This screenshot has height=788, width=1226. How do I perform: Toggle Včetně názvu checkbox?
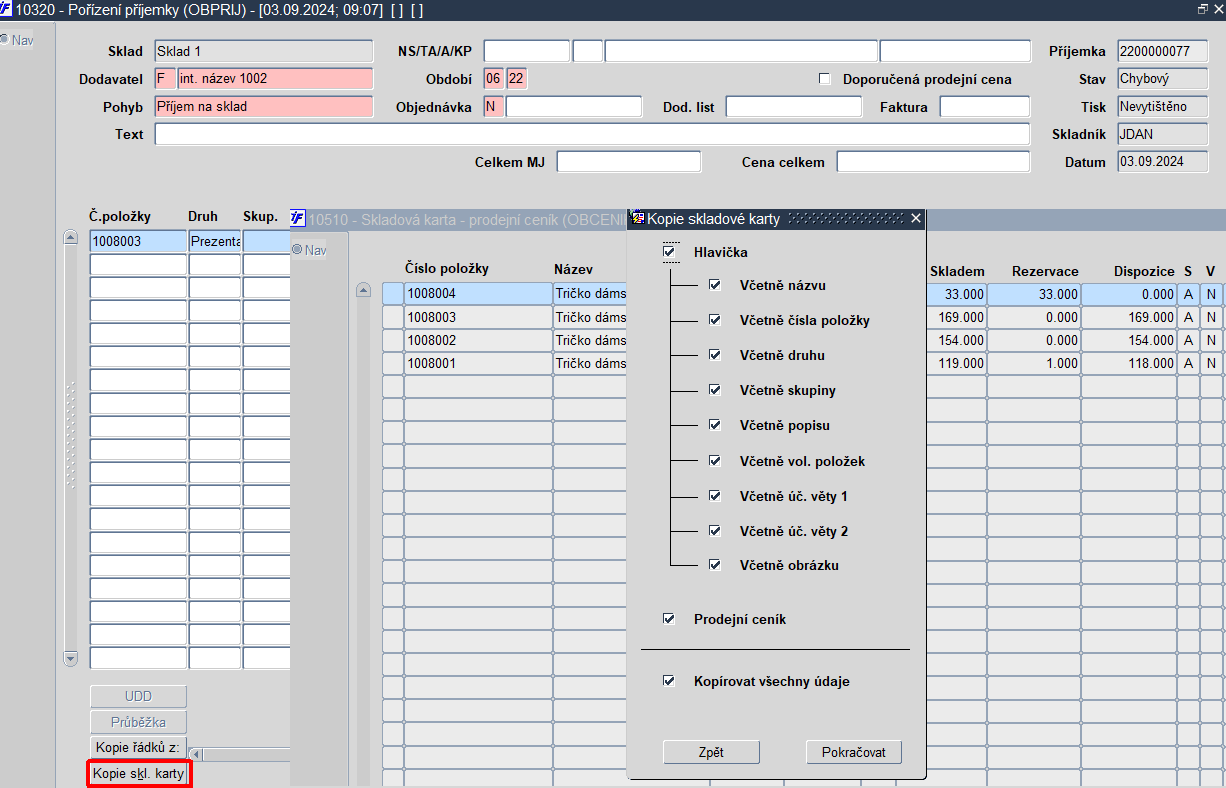pyautogui.click(x=715, y=285)
